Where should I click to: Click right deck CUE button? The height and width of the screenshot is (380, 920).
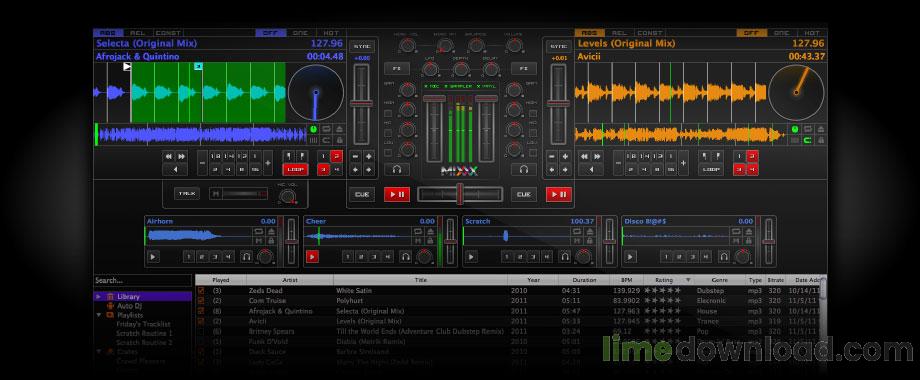(523, 194)
